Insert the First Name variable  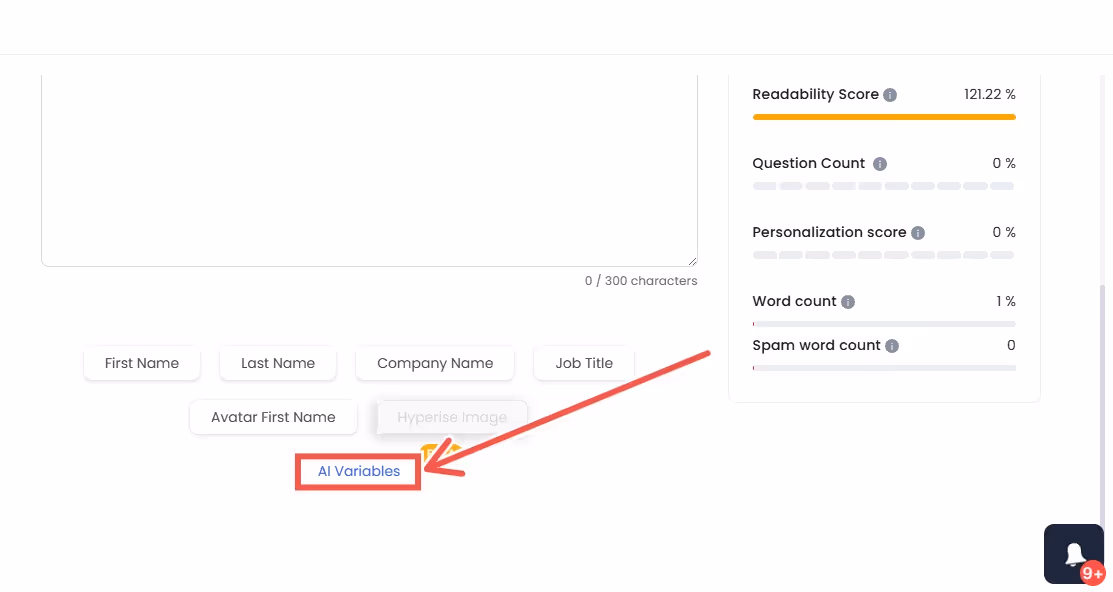point(141,363)
